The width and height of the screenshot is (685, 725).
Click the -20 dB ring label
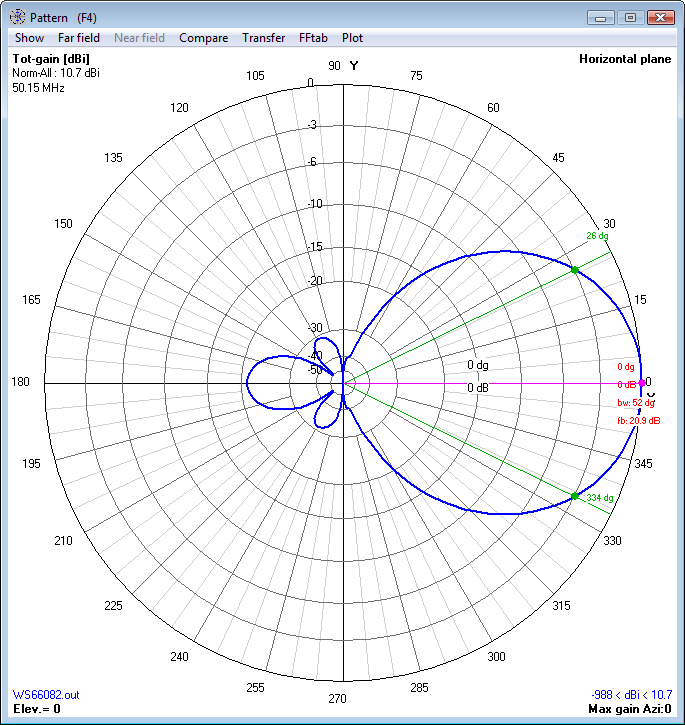(x=315, y=281)
